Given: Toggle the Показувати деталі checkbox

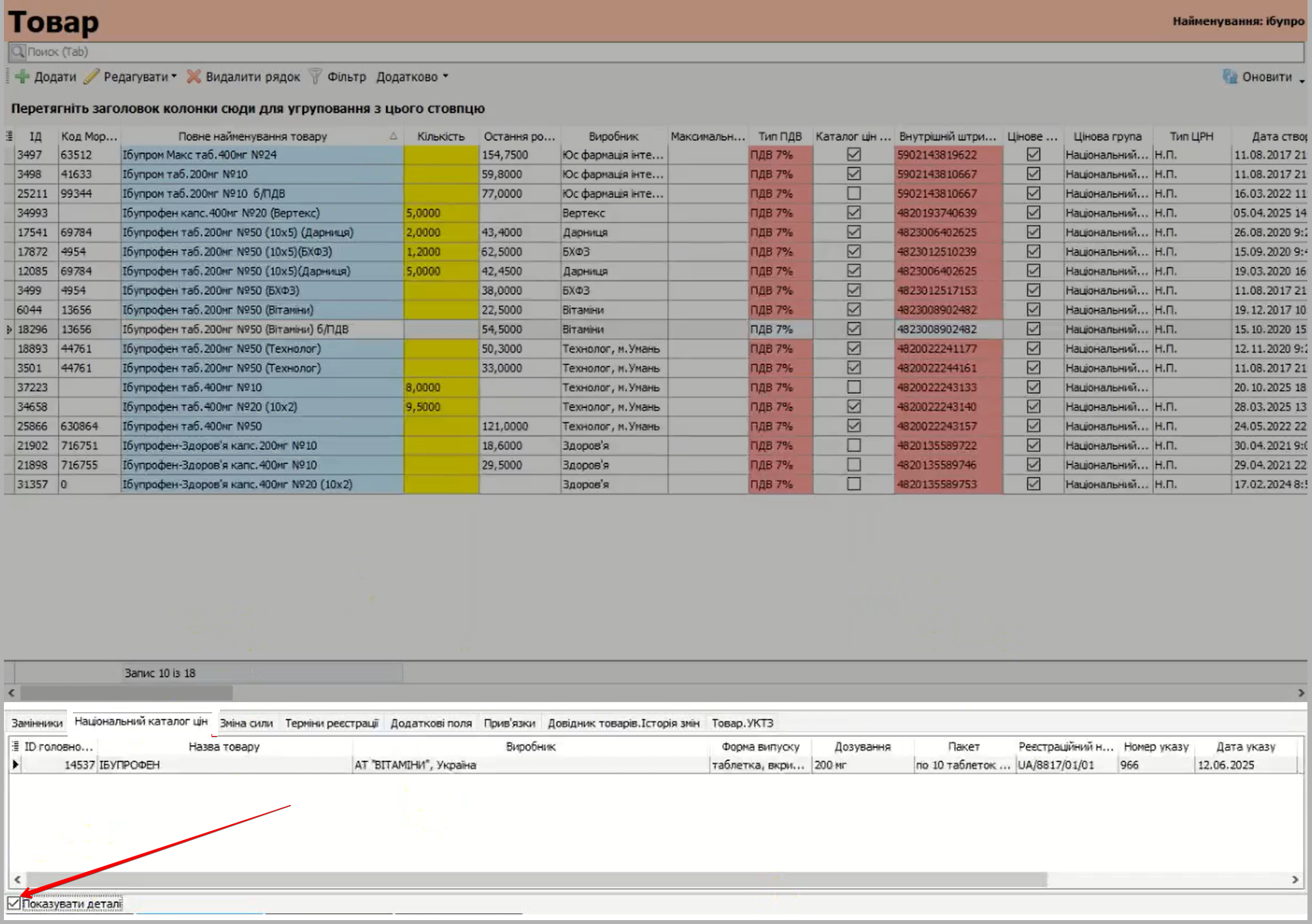Looking at the screenshot, I should [x=14, y=903].
